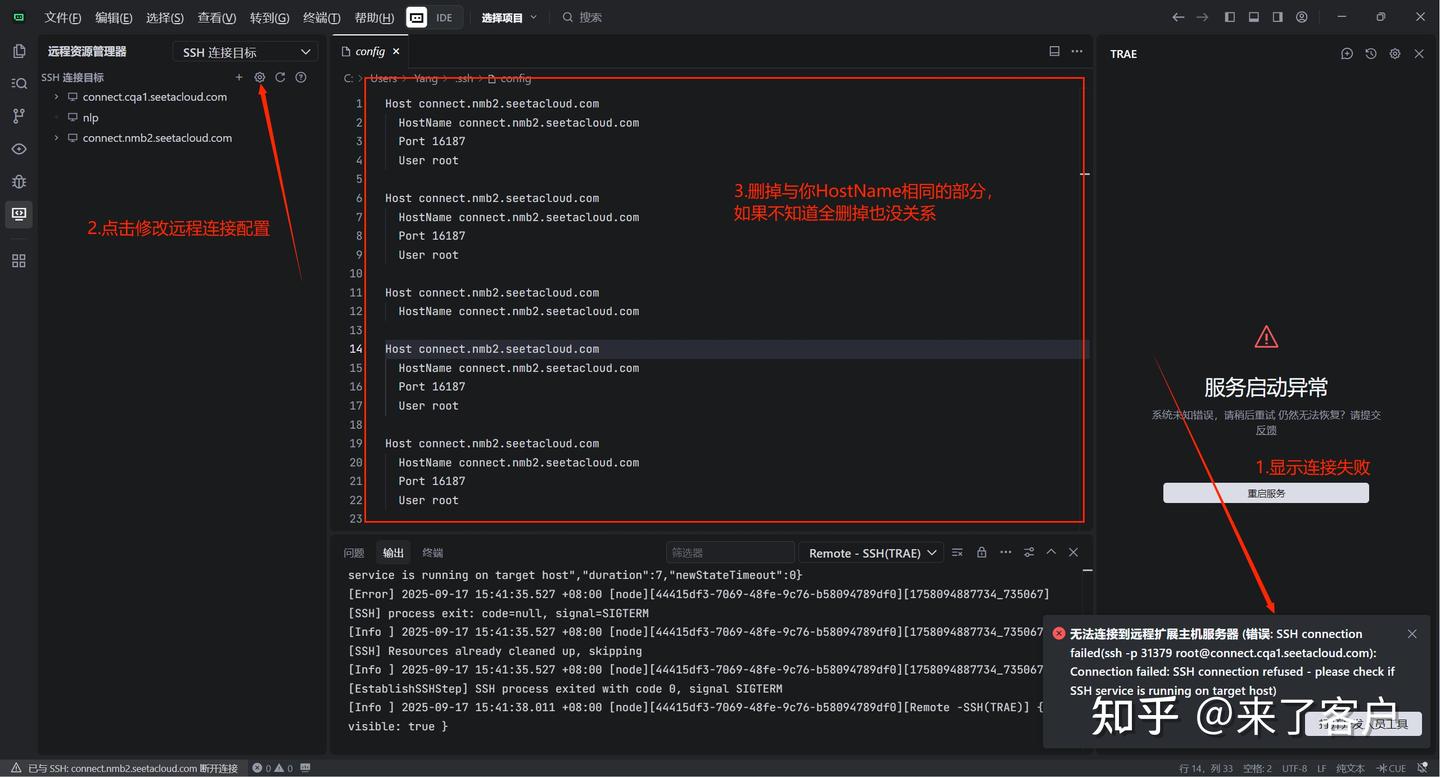Toggle scroll lock in the output panel
Viewport: 1440px width, 777px height.
pos(981,552)
